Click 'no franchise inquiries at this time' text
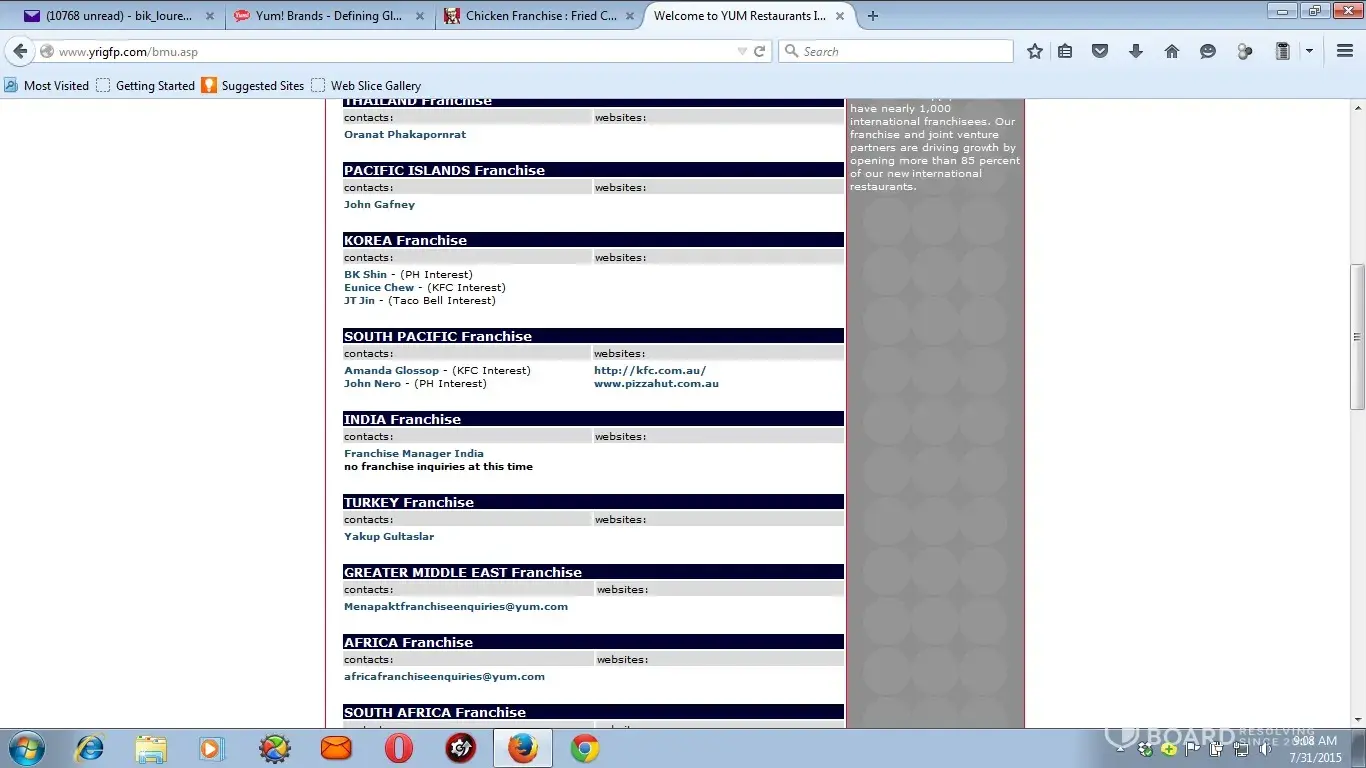This screenshot has height=768, width=1366. pyautogui.click(x=438, y=467)
